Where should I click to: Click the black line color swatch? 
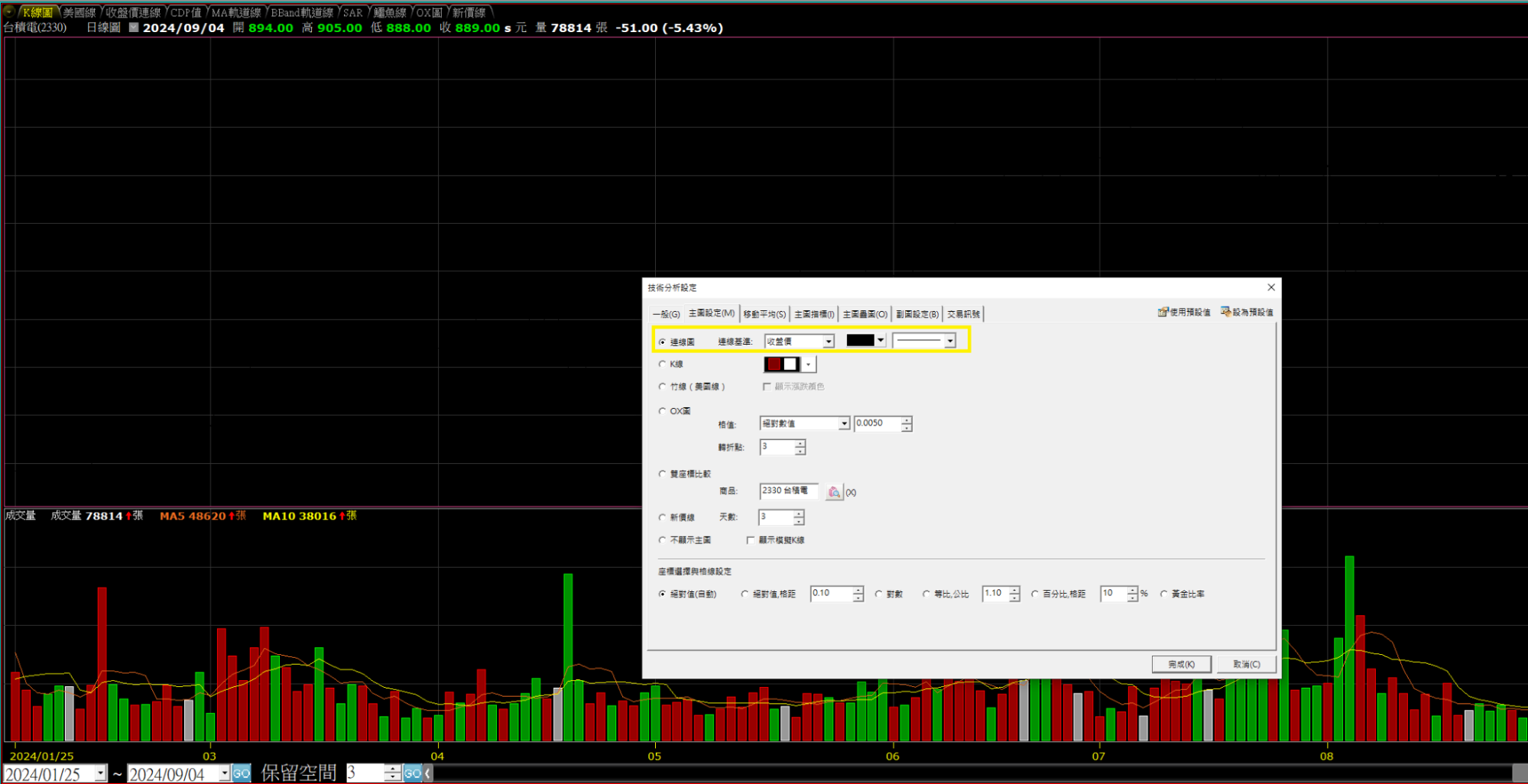[x=860, y=341]
